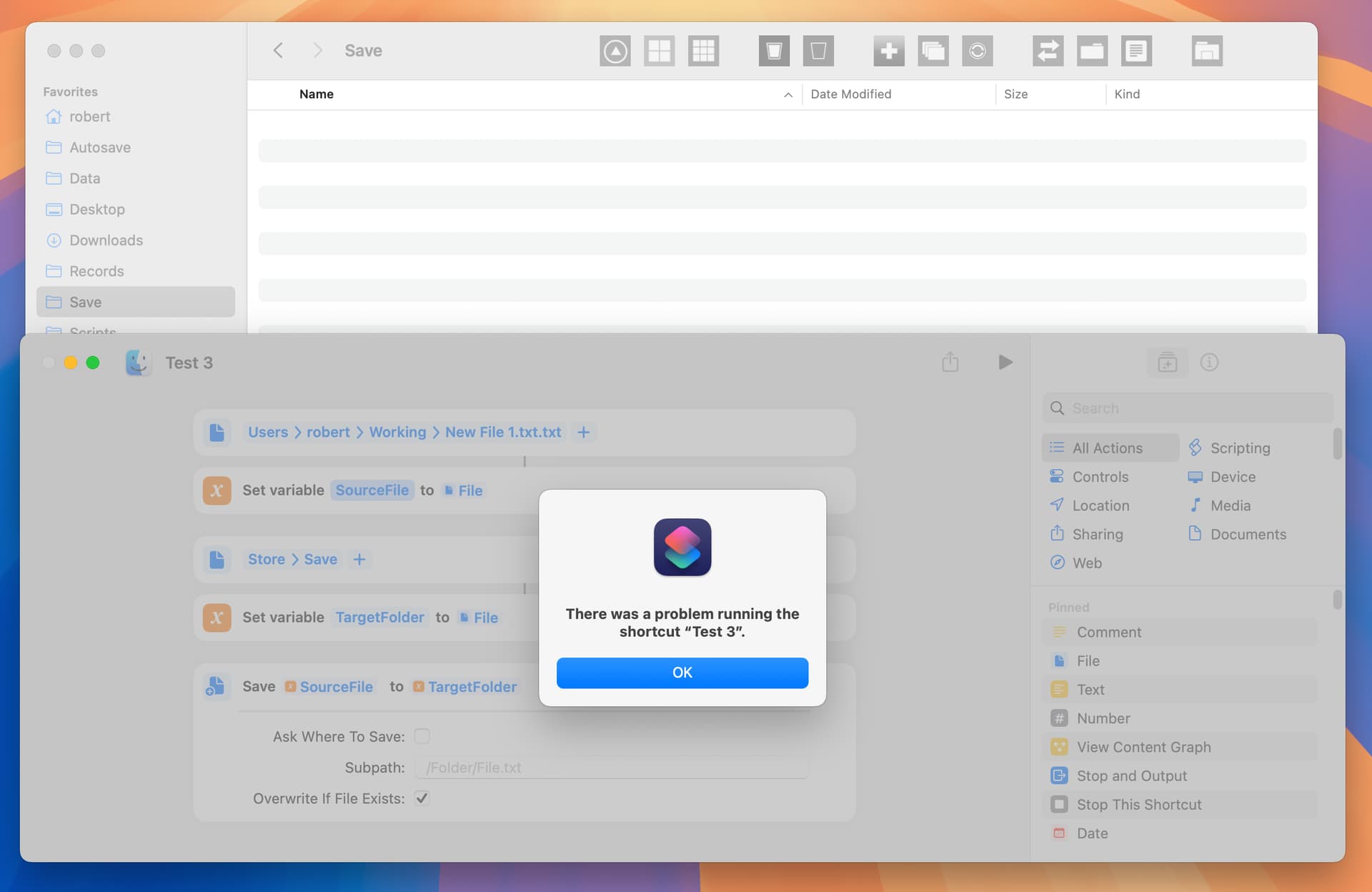The width and height of the screenshot is (1372, 892).
Task: Open Downloads in the sidebar
Action: (106, 240)
